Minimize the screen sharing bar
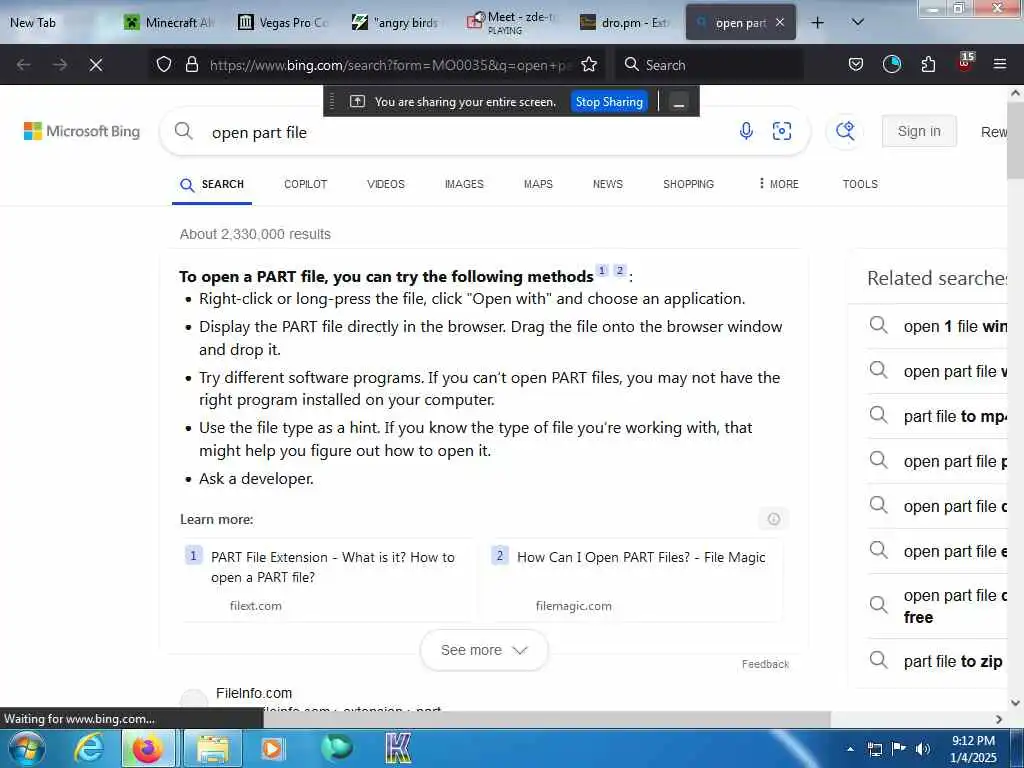Image resolution: width=1024 pixels, height=768 pixels. pos(679,102)
